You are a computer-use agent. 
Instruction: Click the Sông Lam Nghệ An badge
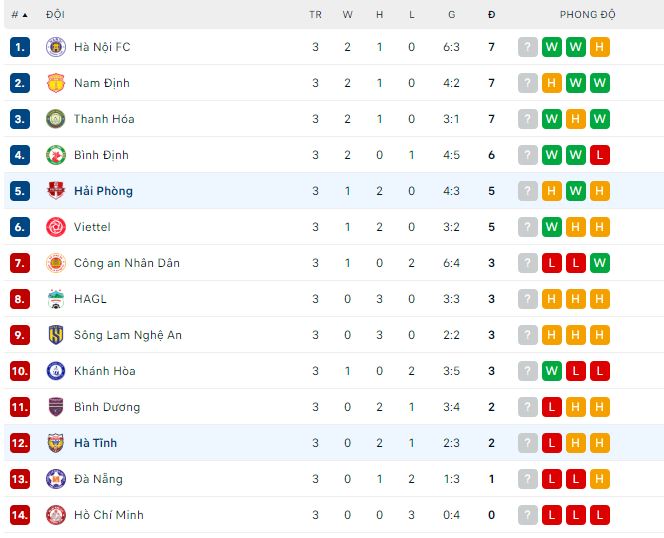coord(56,335)
